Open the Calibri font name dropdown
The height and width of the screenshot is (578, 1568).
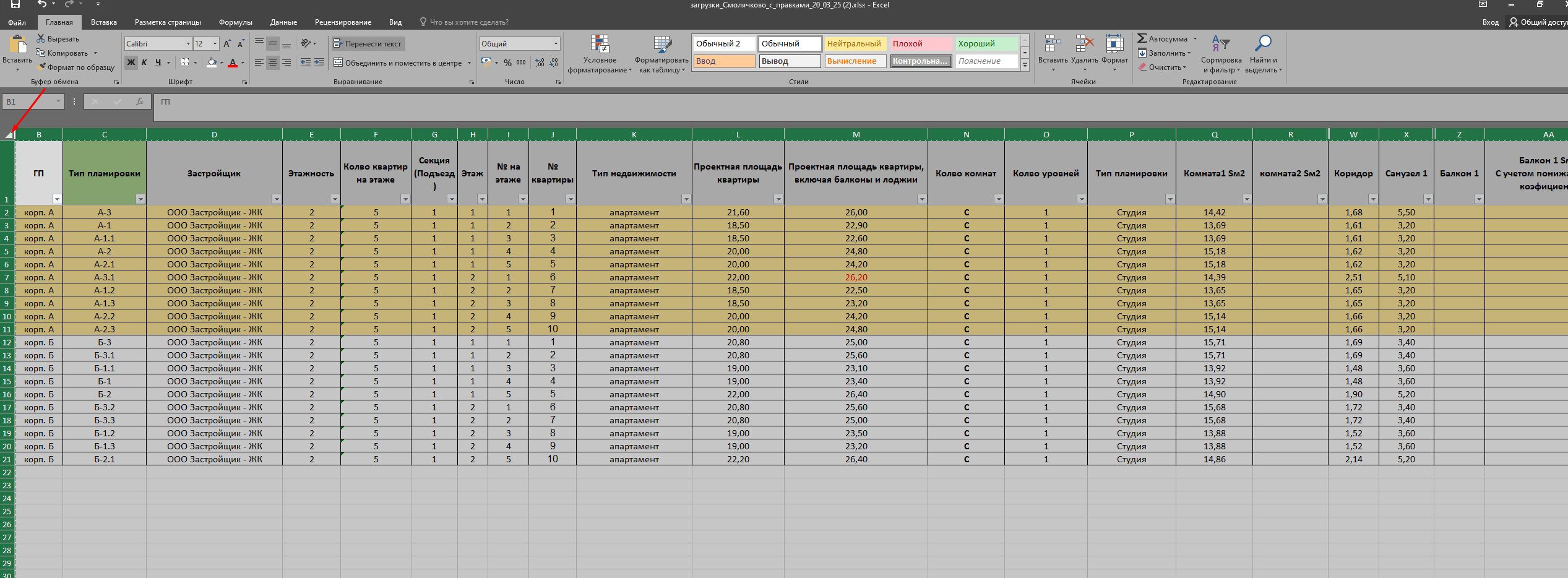(188, 44)
